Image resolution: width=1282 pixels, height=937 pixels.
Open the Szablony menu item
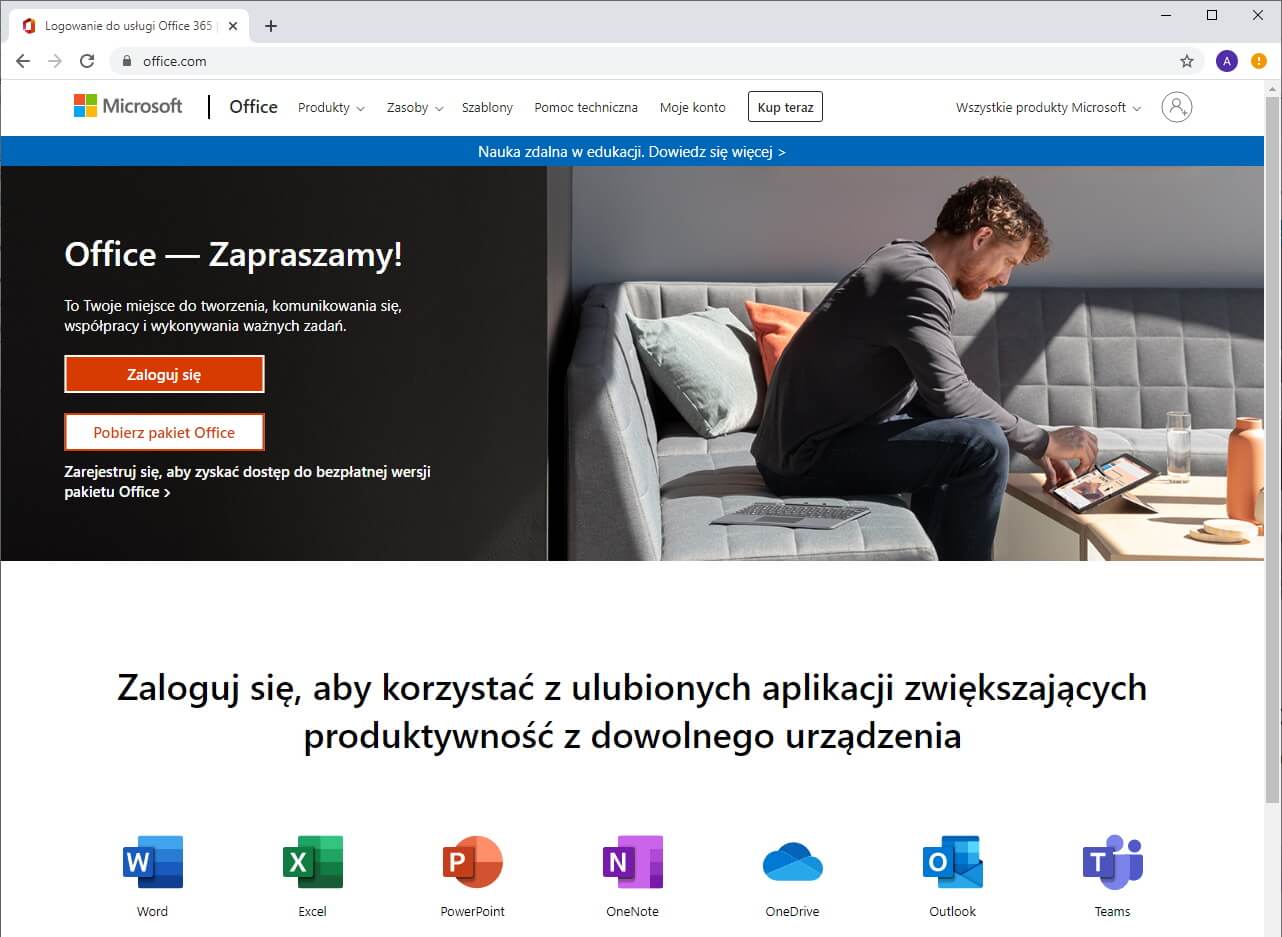tap(487, 107)
